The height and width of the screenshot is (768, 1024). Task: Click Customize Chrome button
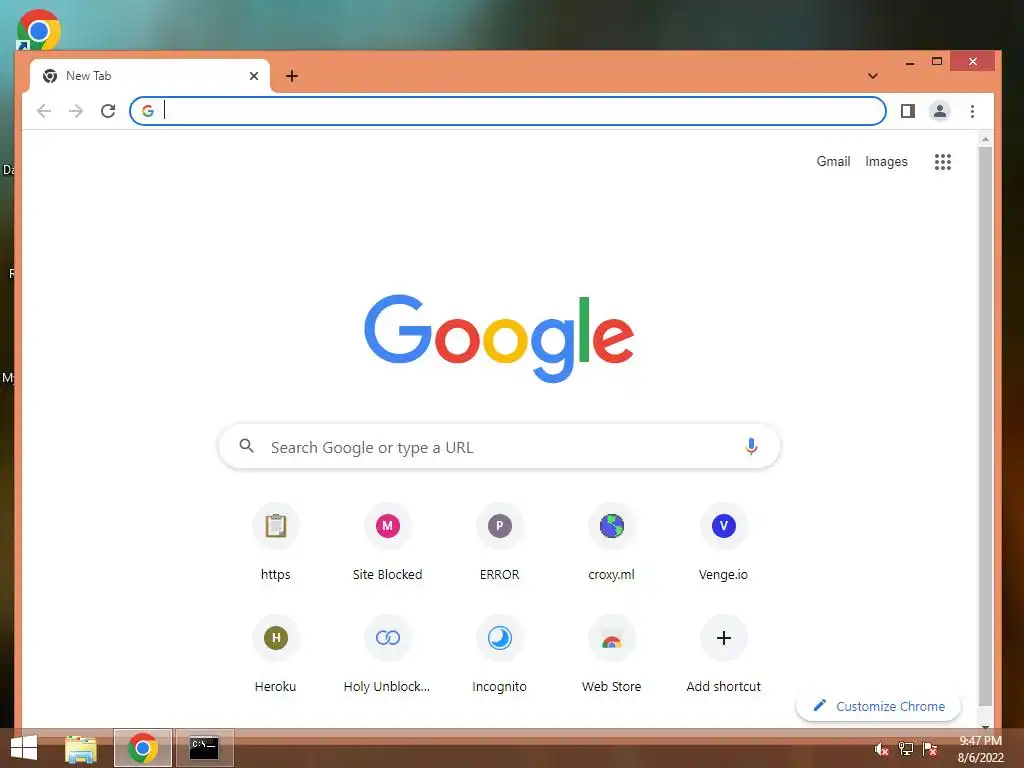pos(878,706)
